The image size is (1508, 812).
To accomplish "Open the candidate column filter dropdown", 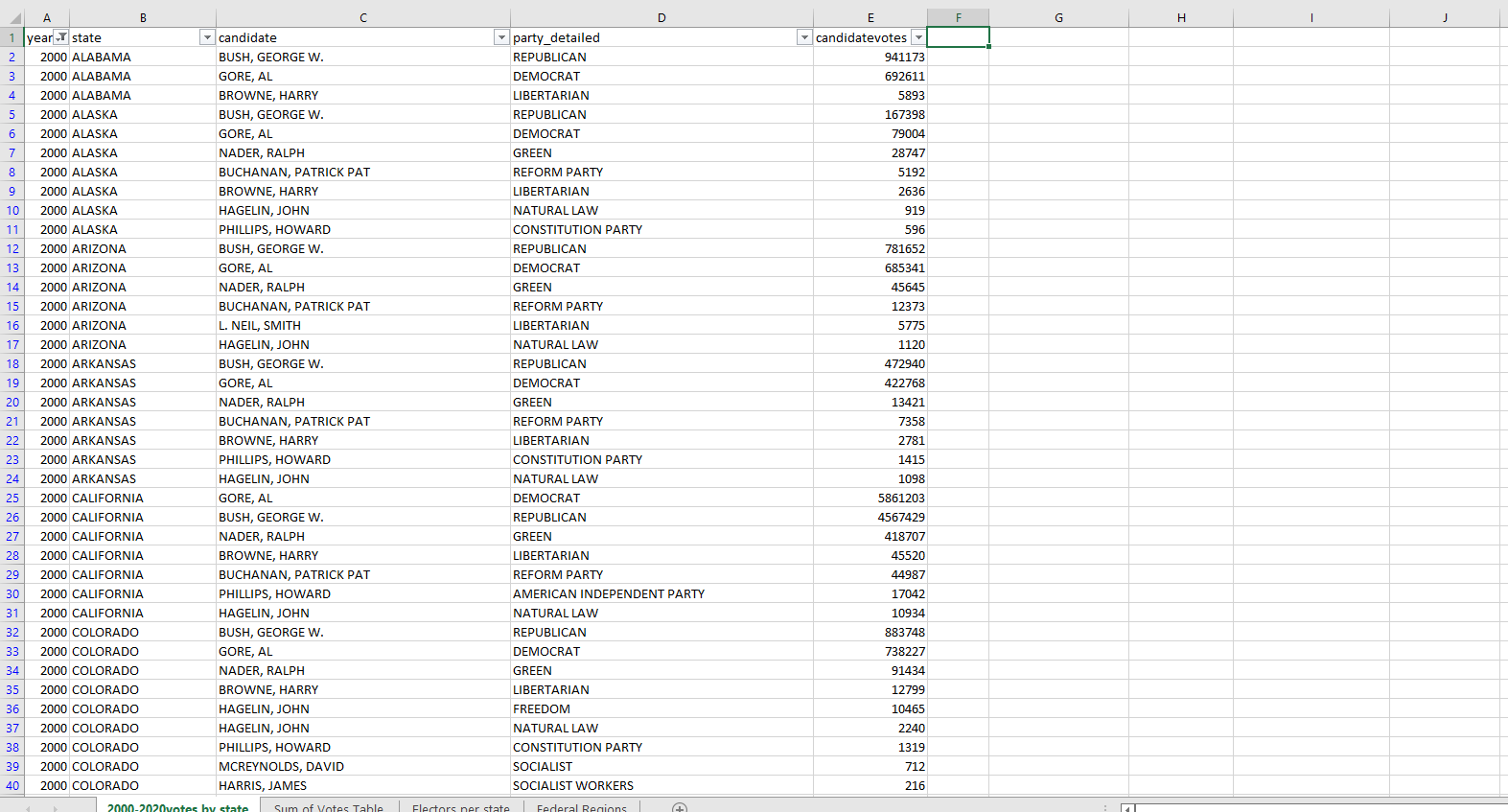I will 501,37.
